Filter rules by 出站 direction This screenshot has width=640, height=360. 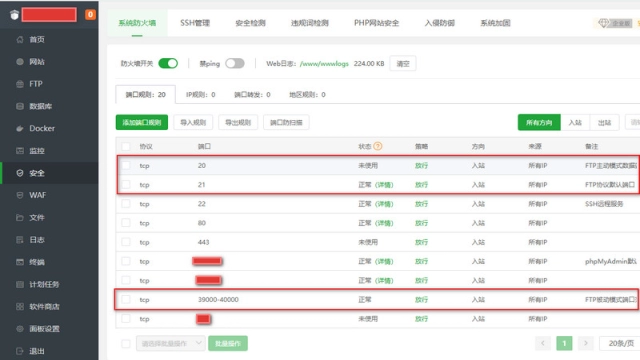point(604,122)
